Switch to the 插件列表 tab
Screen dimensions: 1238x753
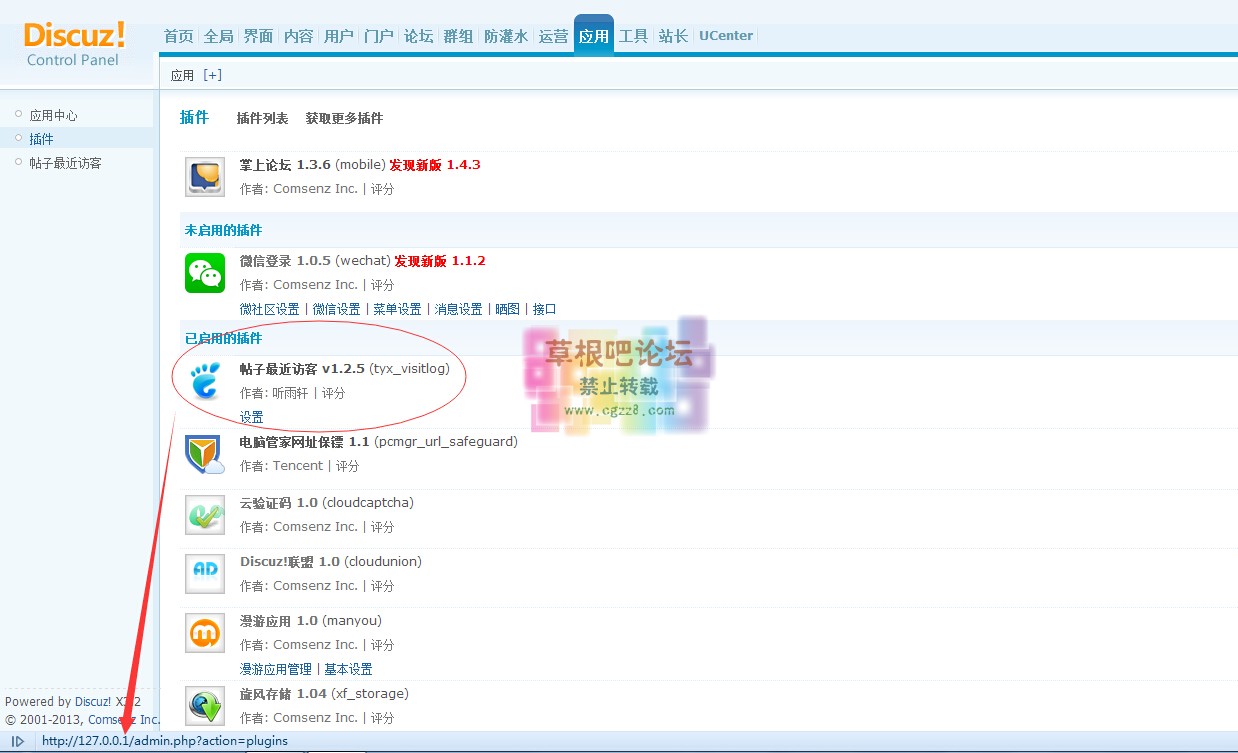coord(262,118)
